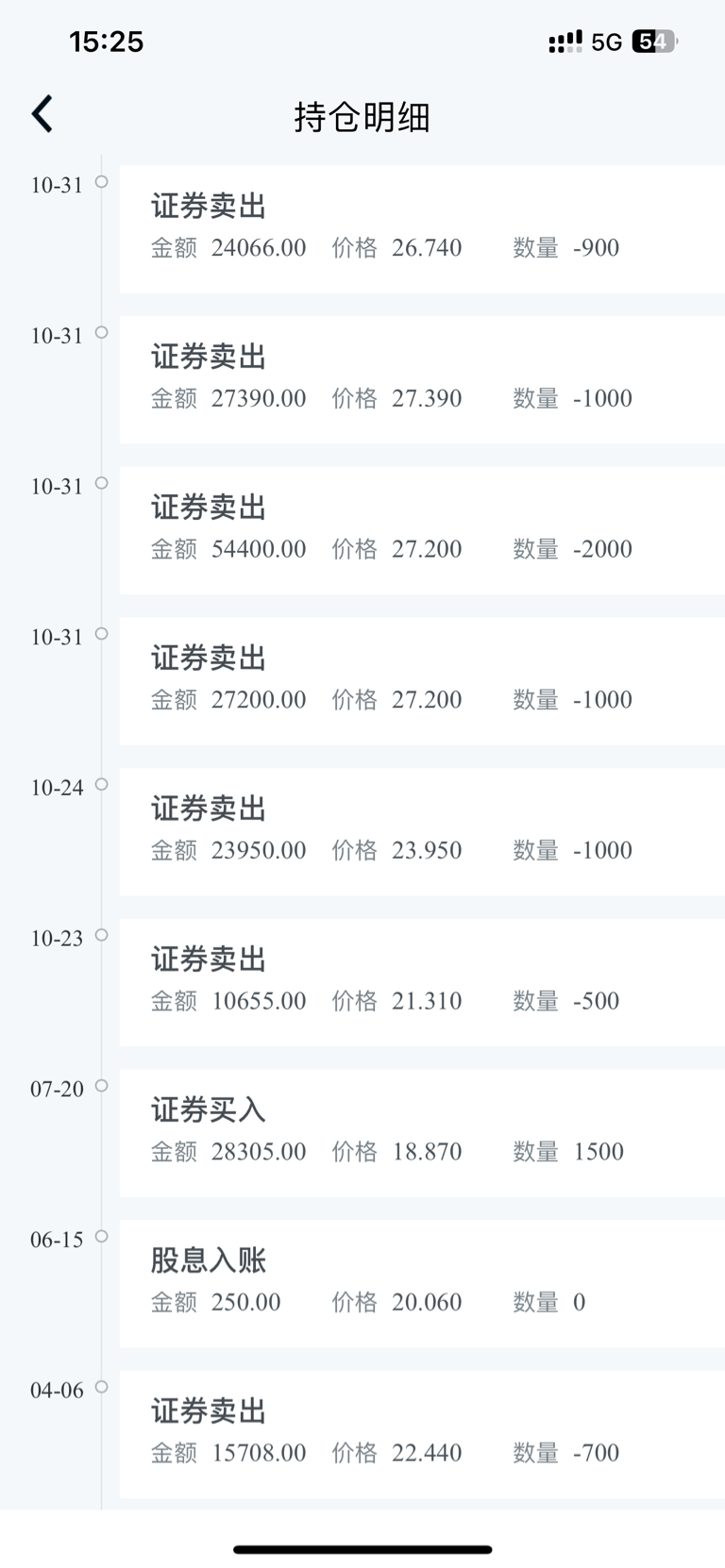Open the 证券买入 record from 07-20
725x1568 pixels.
[421, 1133]
